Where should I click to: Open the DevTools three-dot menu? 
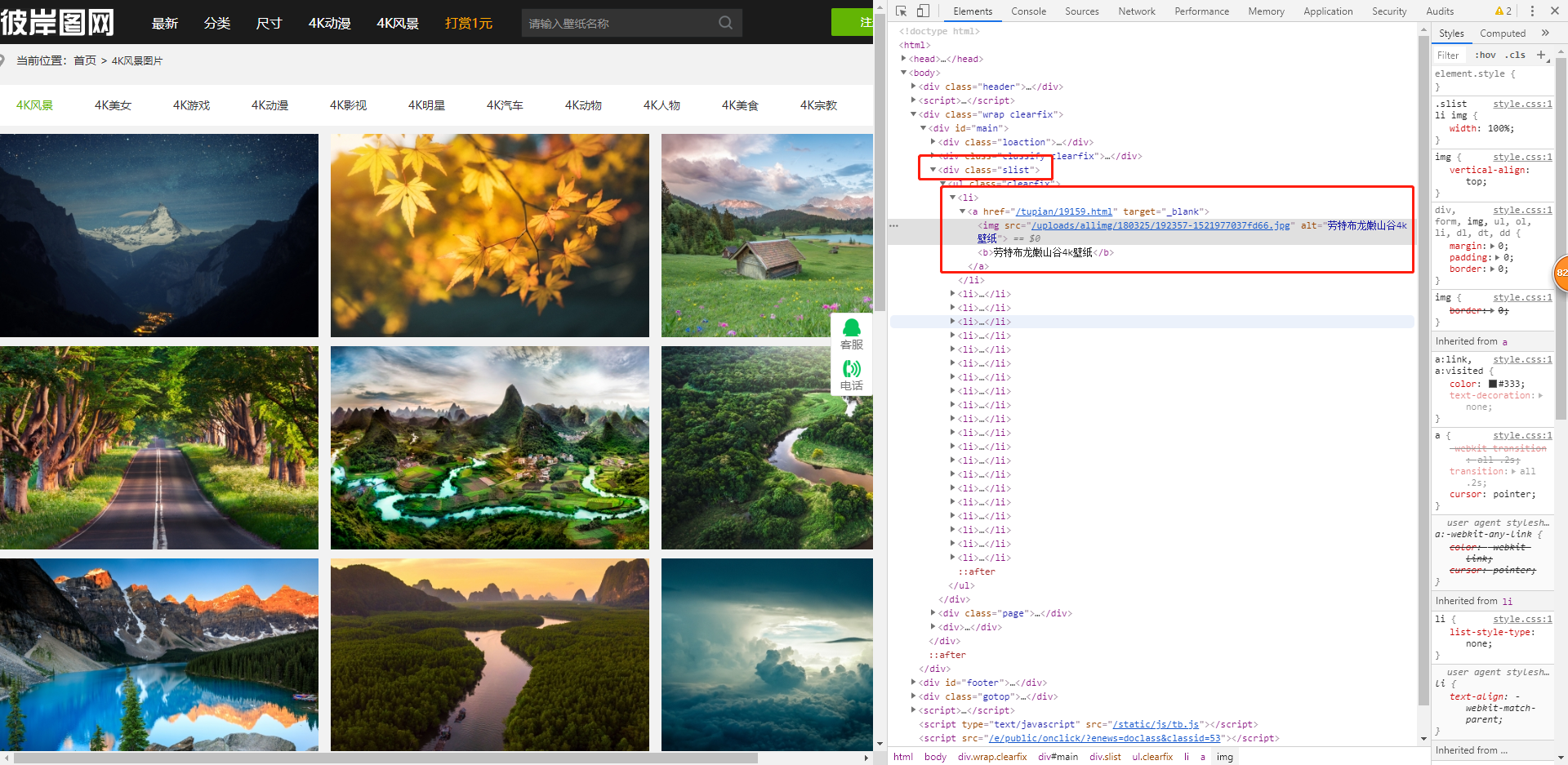click(1532, 11)
